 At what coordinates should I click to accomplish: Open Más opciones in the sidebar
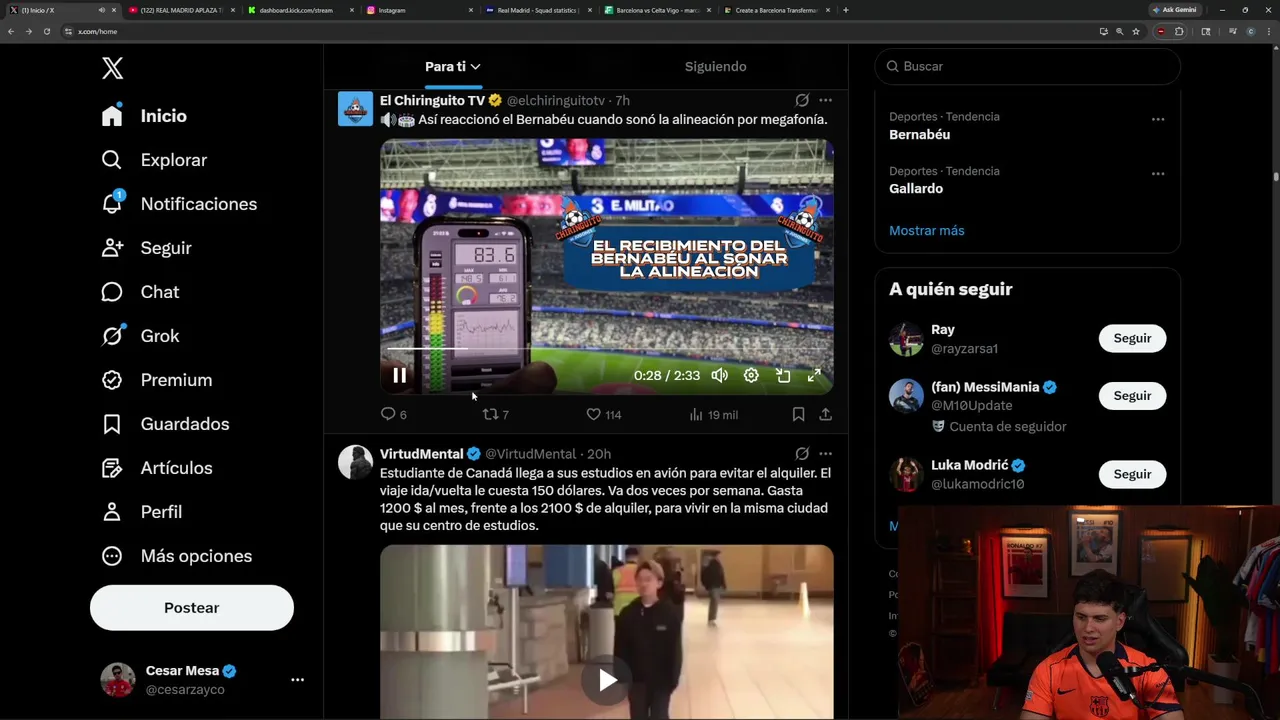point(177,556)
